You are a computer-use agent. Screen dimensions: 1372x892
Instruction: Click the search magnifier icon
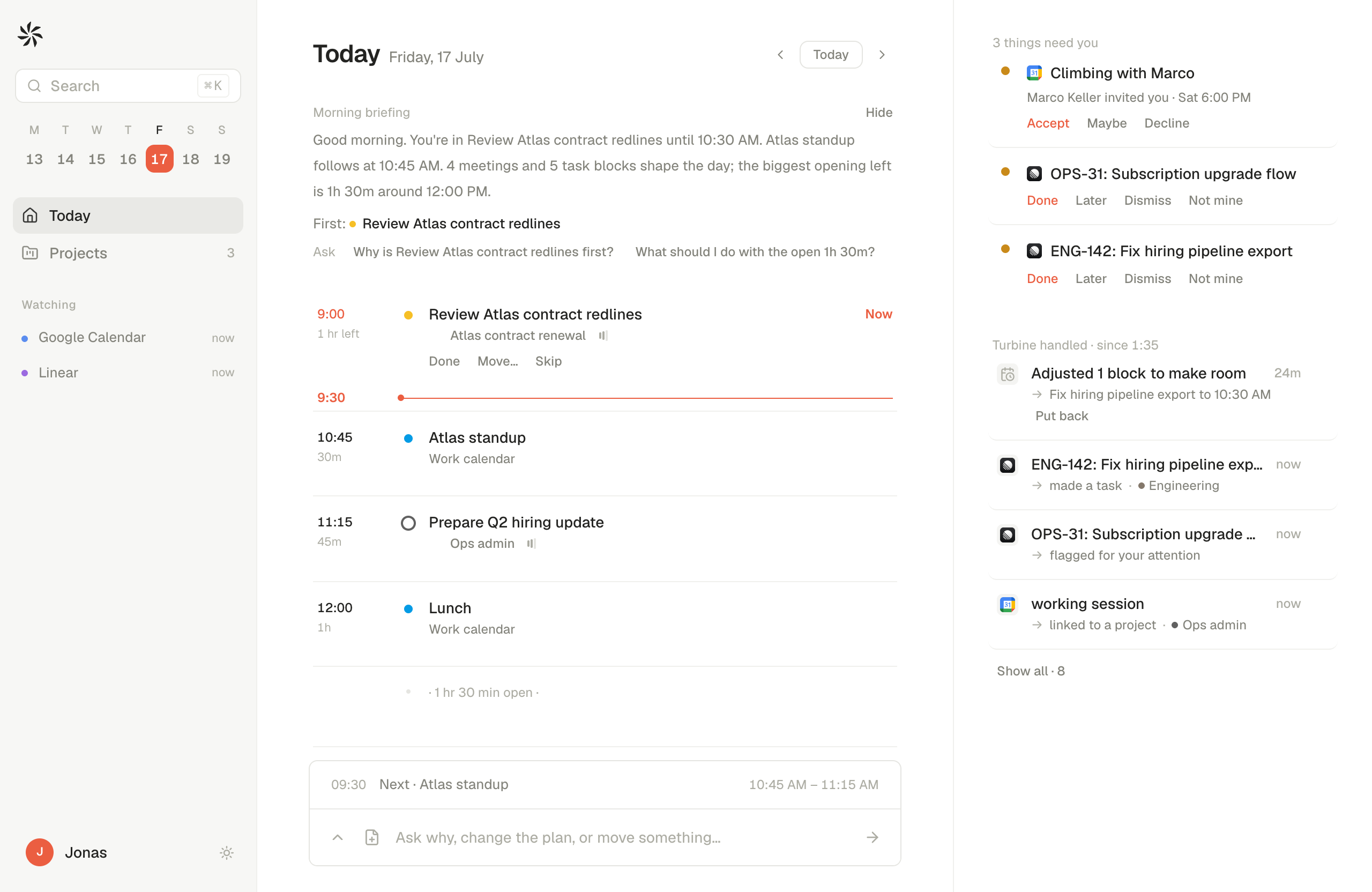click(35, 86)
